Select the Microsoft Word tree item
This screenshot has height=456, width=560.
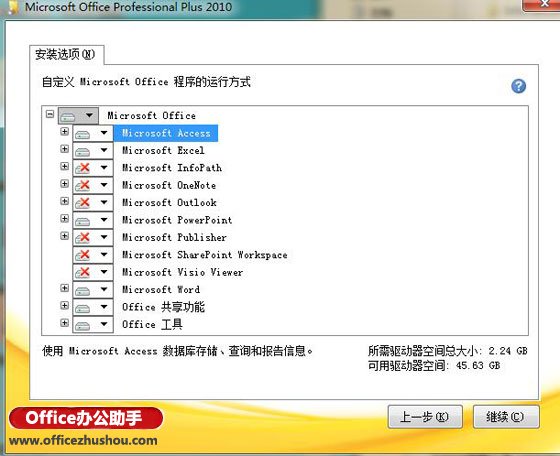click(161, 290)
